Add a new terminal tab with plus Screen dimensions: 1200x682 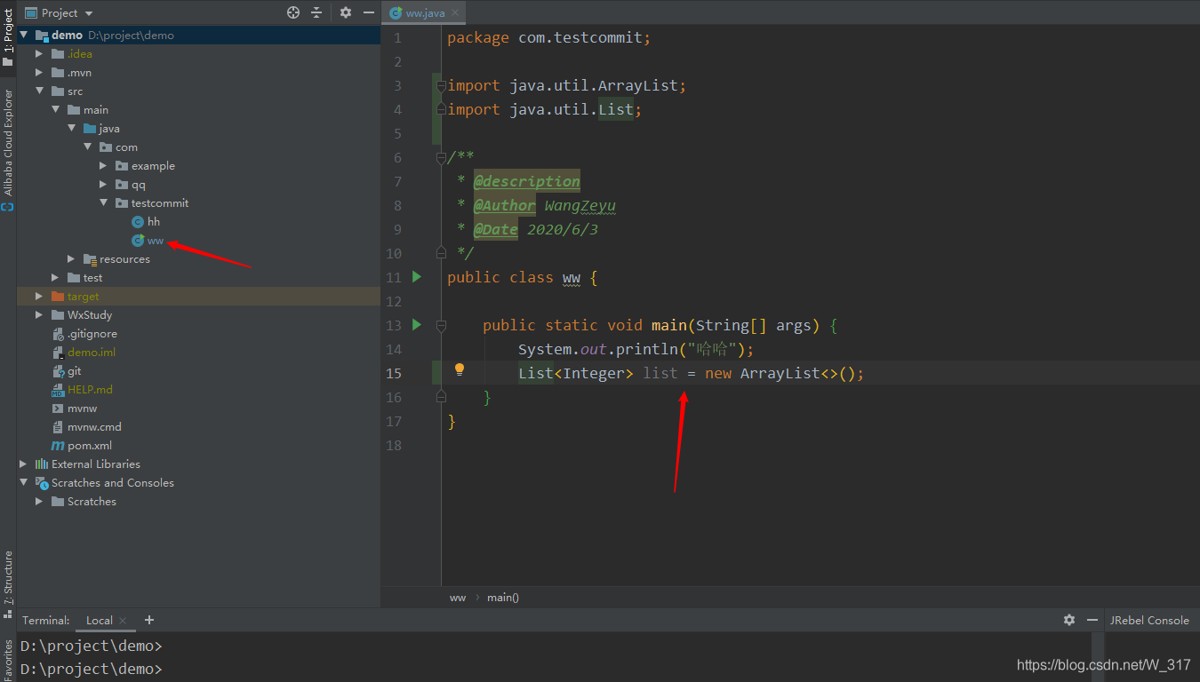pyautogui.click(x=149, y=620)
